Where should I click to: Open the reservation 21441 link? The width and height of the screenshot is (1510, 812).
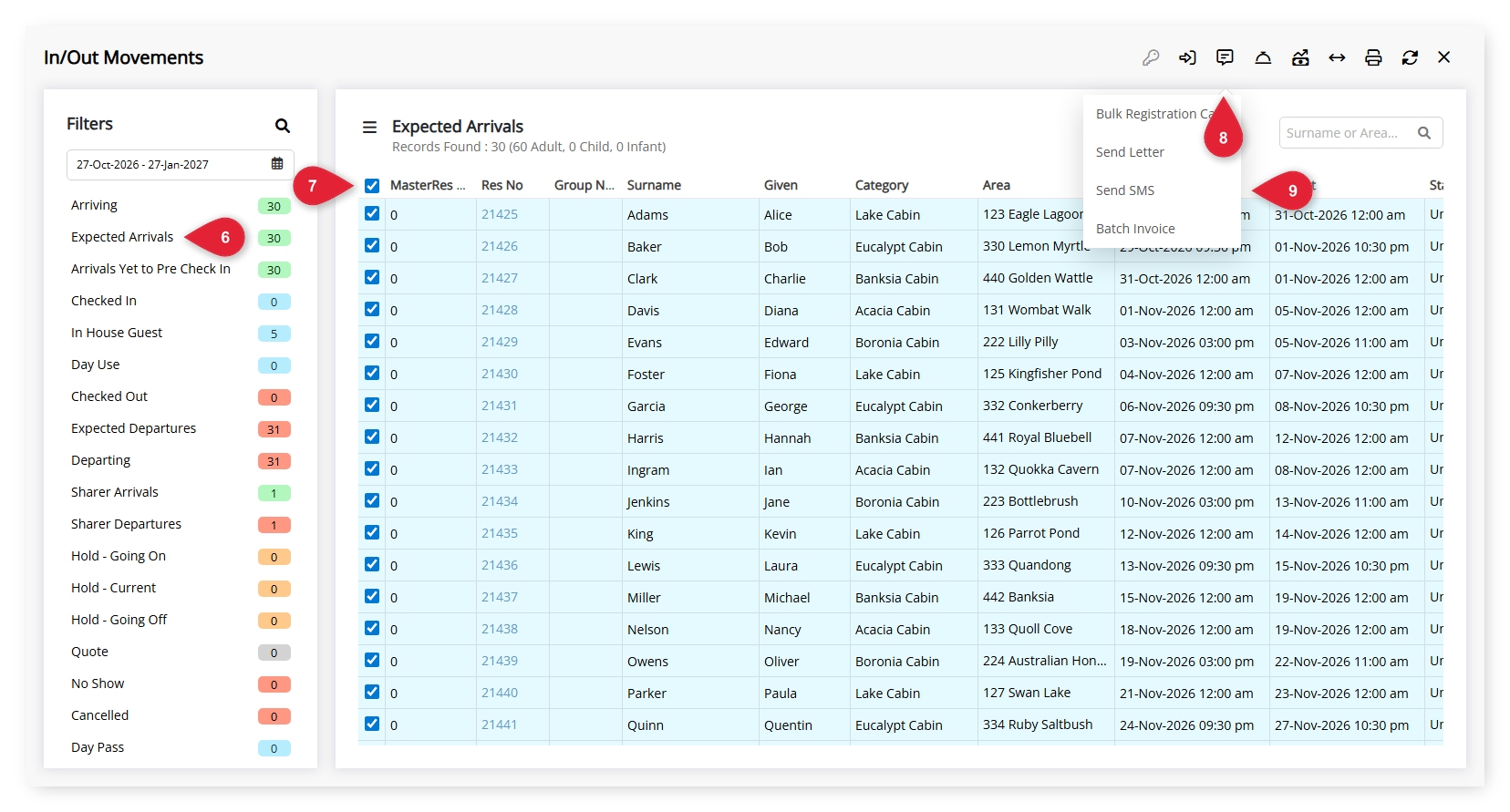click(500, 725)
